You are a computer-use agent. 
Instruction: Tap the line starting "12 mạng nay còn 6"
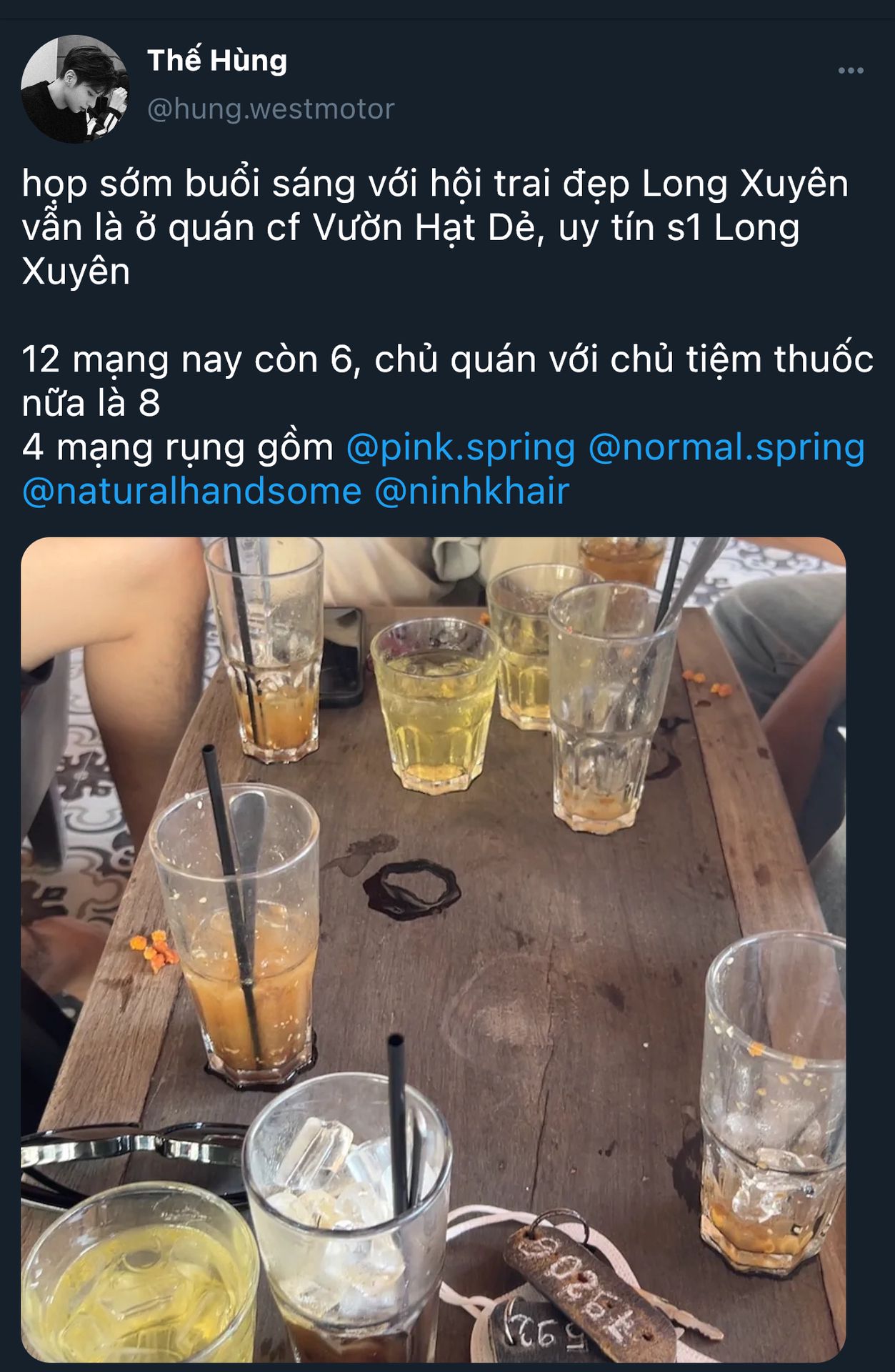(447, 381)
